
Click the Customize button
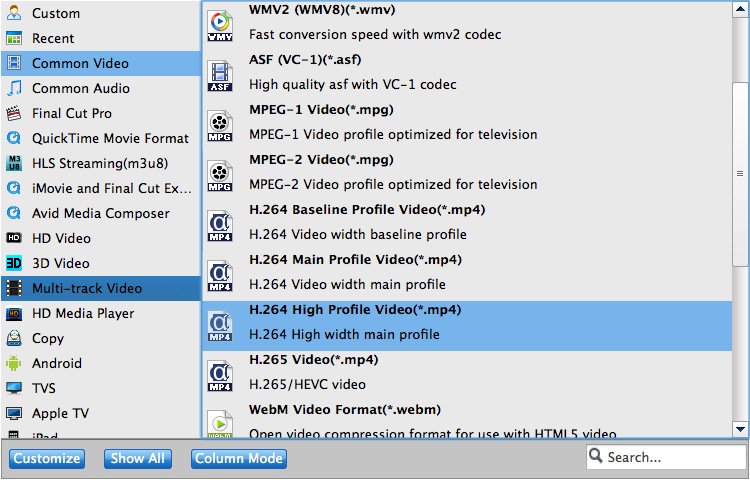47,458
